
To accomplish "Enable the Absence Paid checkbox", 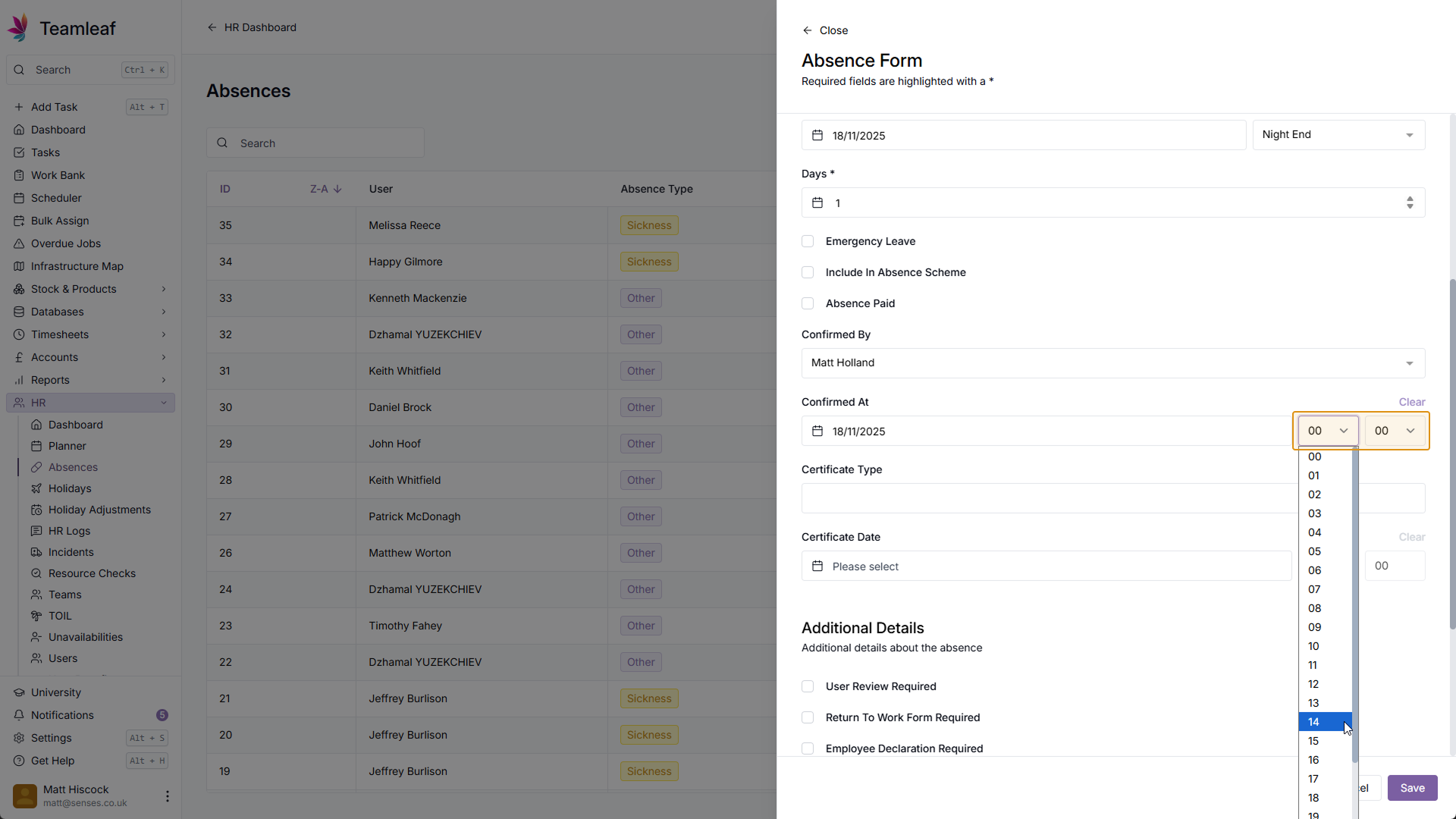I will click(808, 303).
